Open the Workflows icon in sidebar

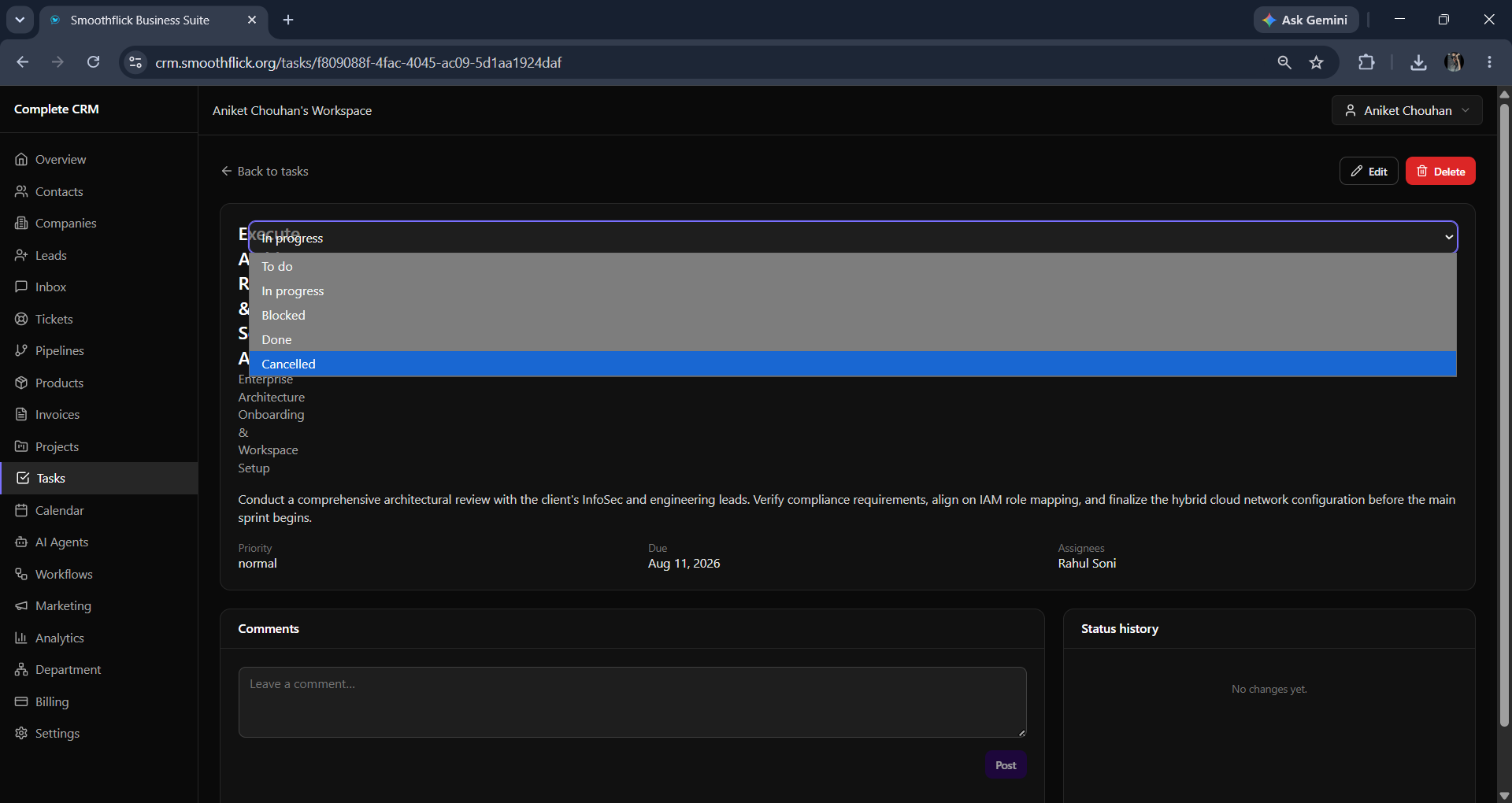click(x=21, y=574)
